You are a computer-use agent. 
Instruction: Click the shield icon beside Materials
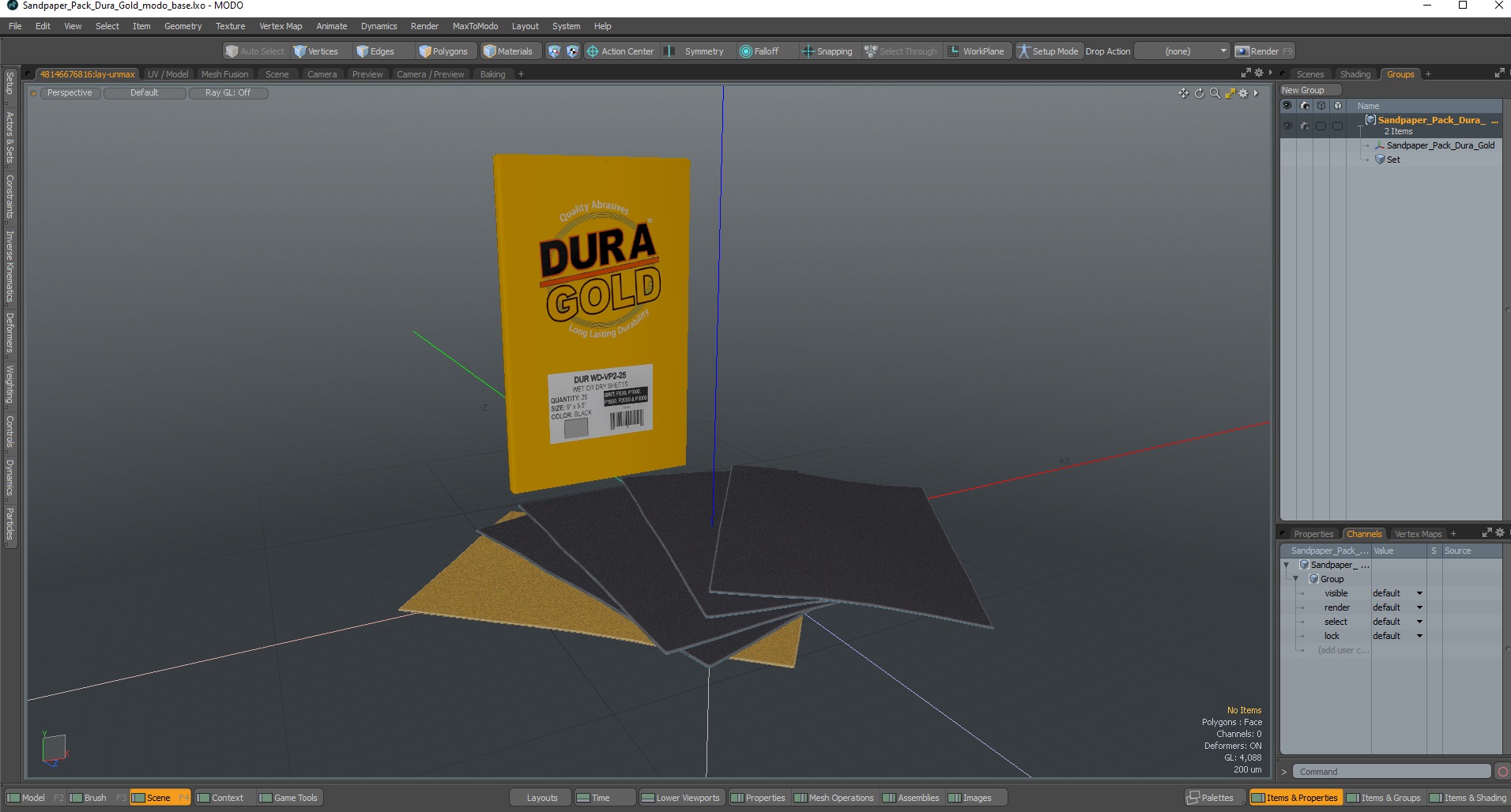(x=554, y=51)
